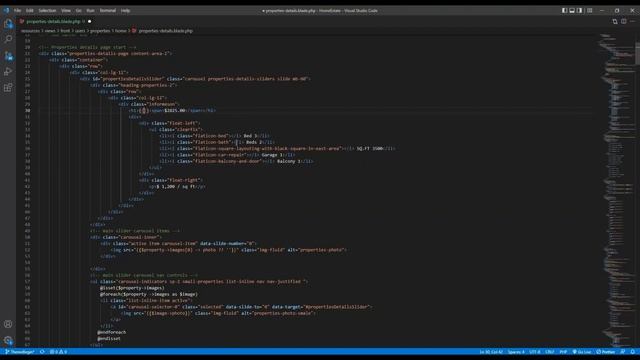Click '$ 1,200 / sq ft' text
The width and height of the screenshot is (640, 360).
[x=176, y=187]
